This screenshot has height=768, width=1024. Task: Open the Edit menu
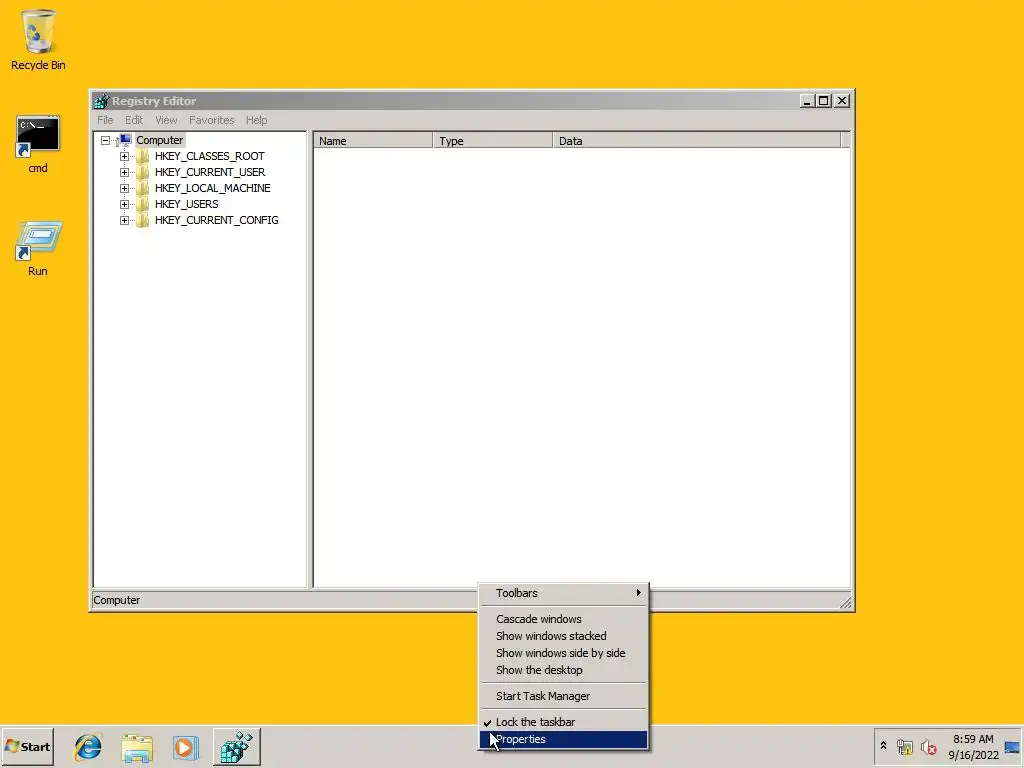tap(134, 120)
